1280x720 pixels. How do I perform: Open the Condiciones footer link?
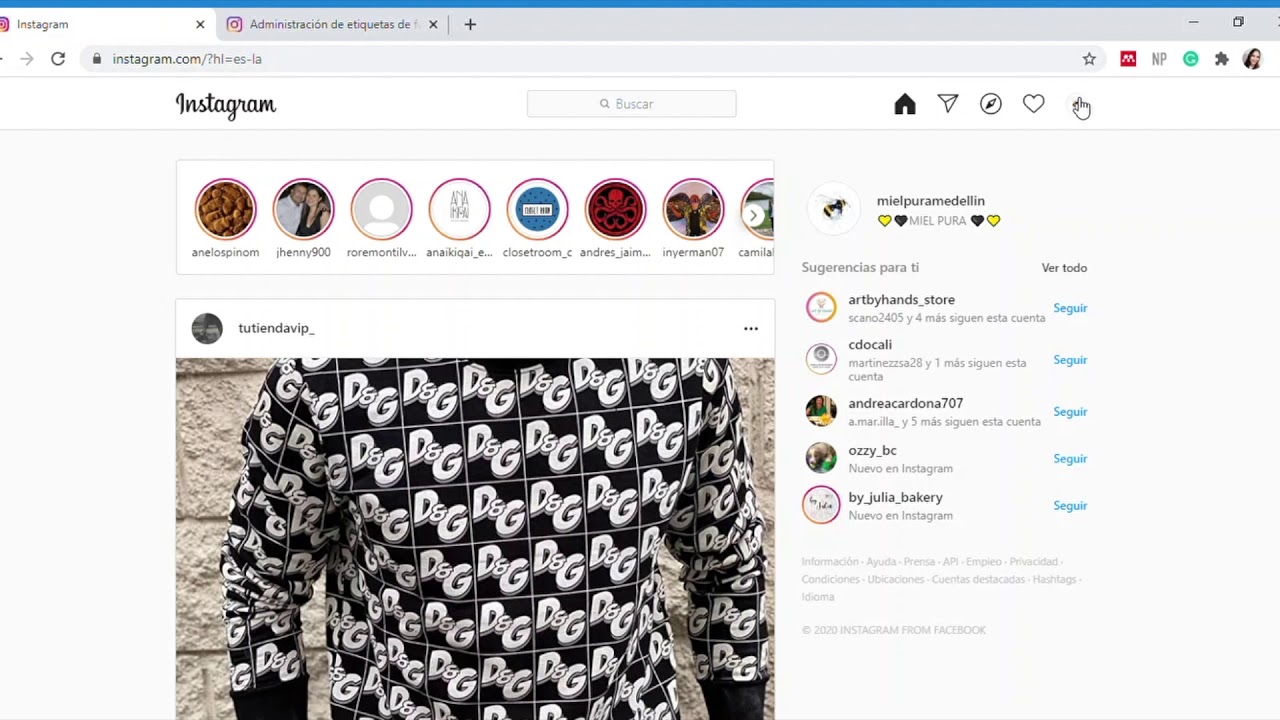830,580
